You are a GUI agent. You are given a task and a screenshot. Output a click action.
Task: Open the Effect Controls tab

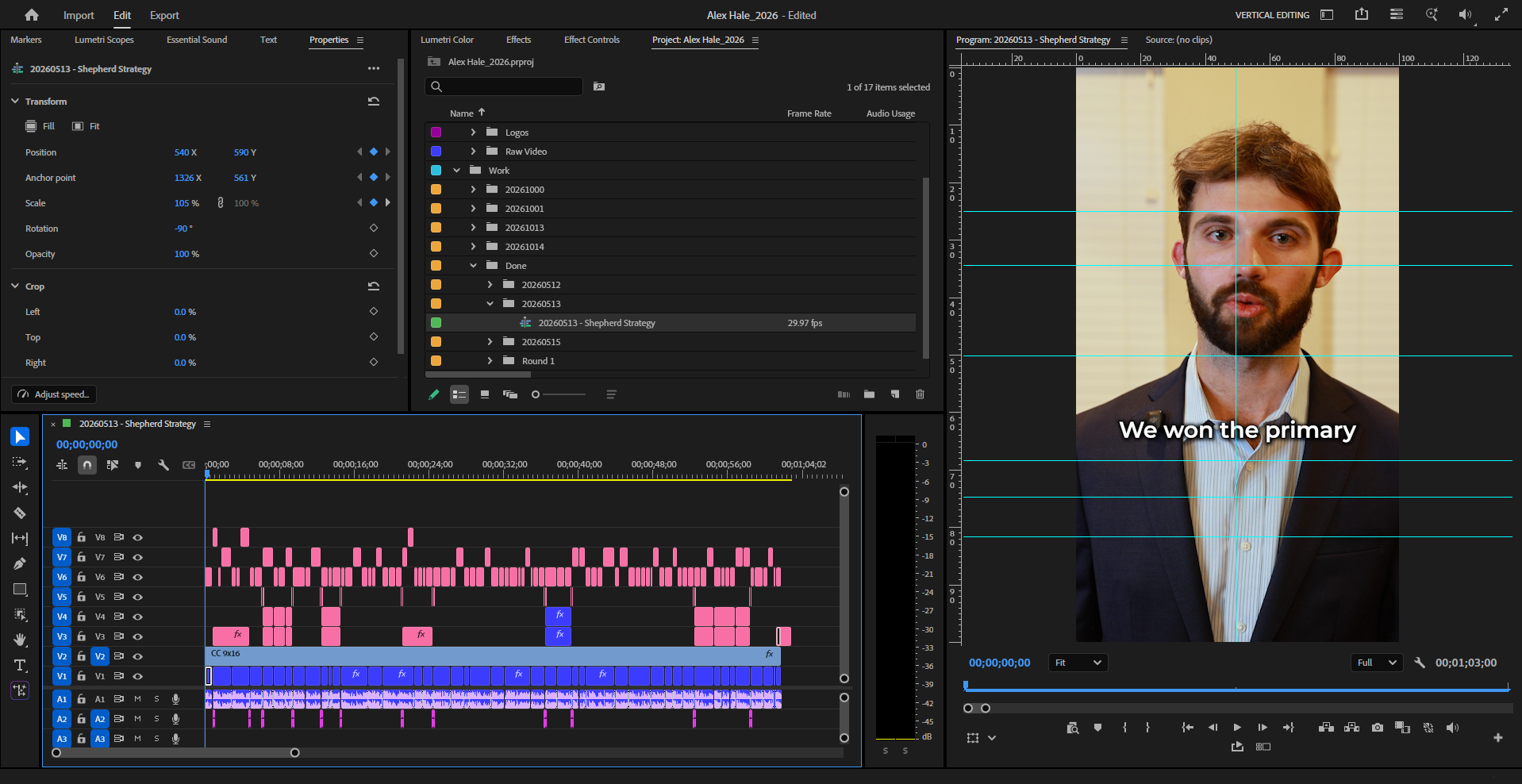pos(592,40)
